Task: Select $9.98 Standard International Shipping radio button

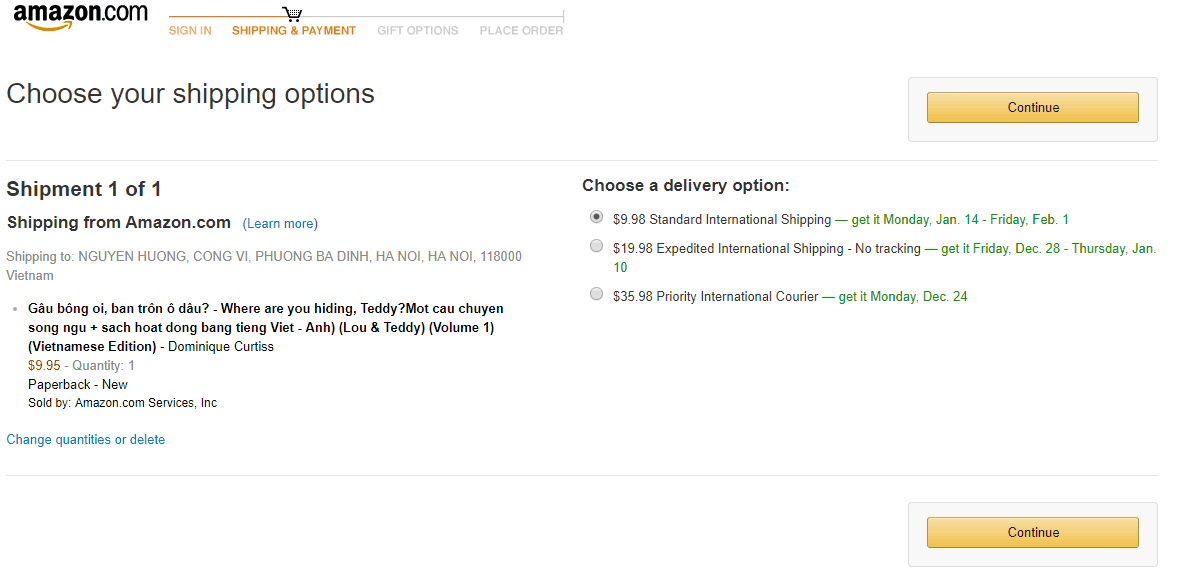Action: point(597,216)
